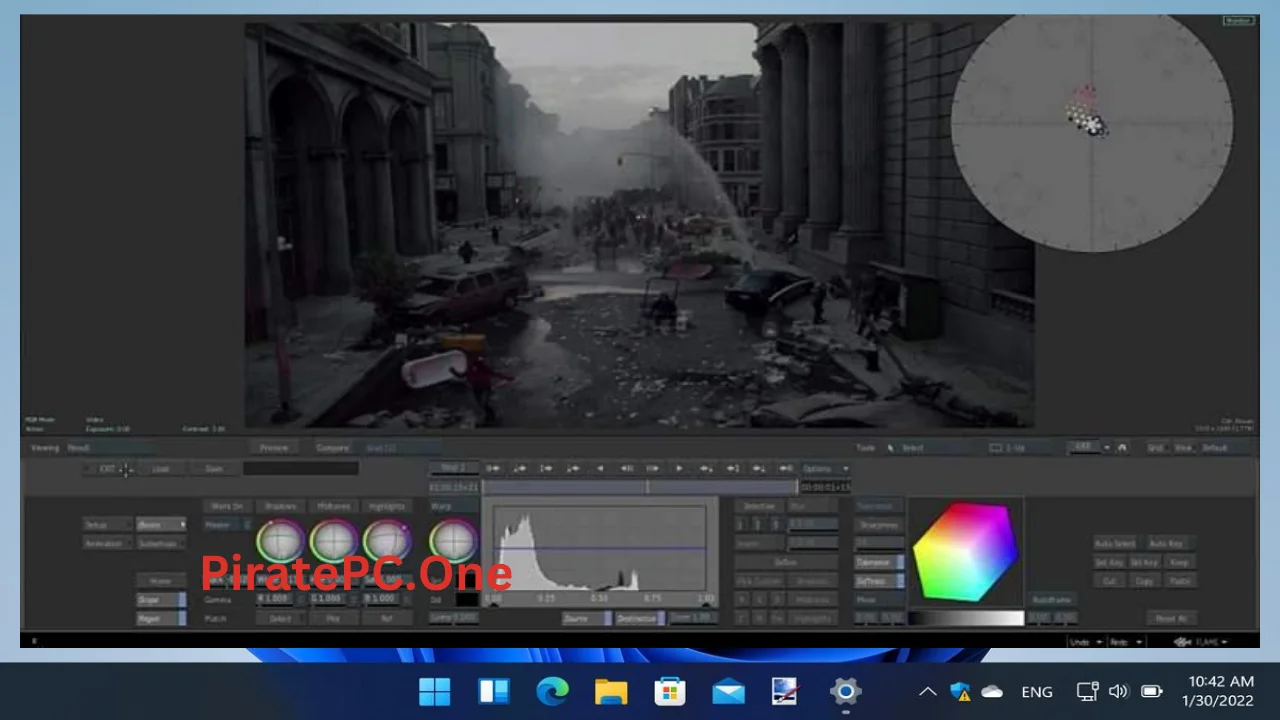This screenshot has height=720, width=1280.
Task: Toggle the Tolerance button
Action: (x=880, y=563)
